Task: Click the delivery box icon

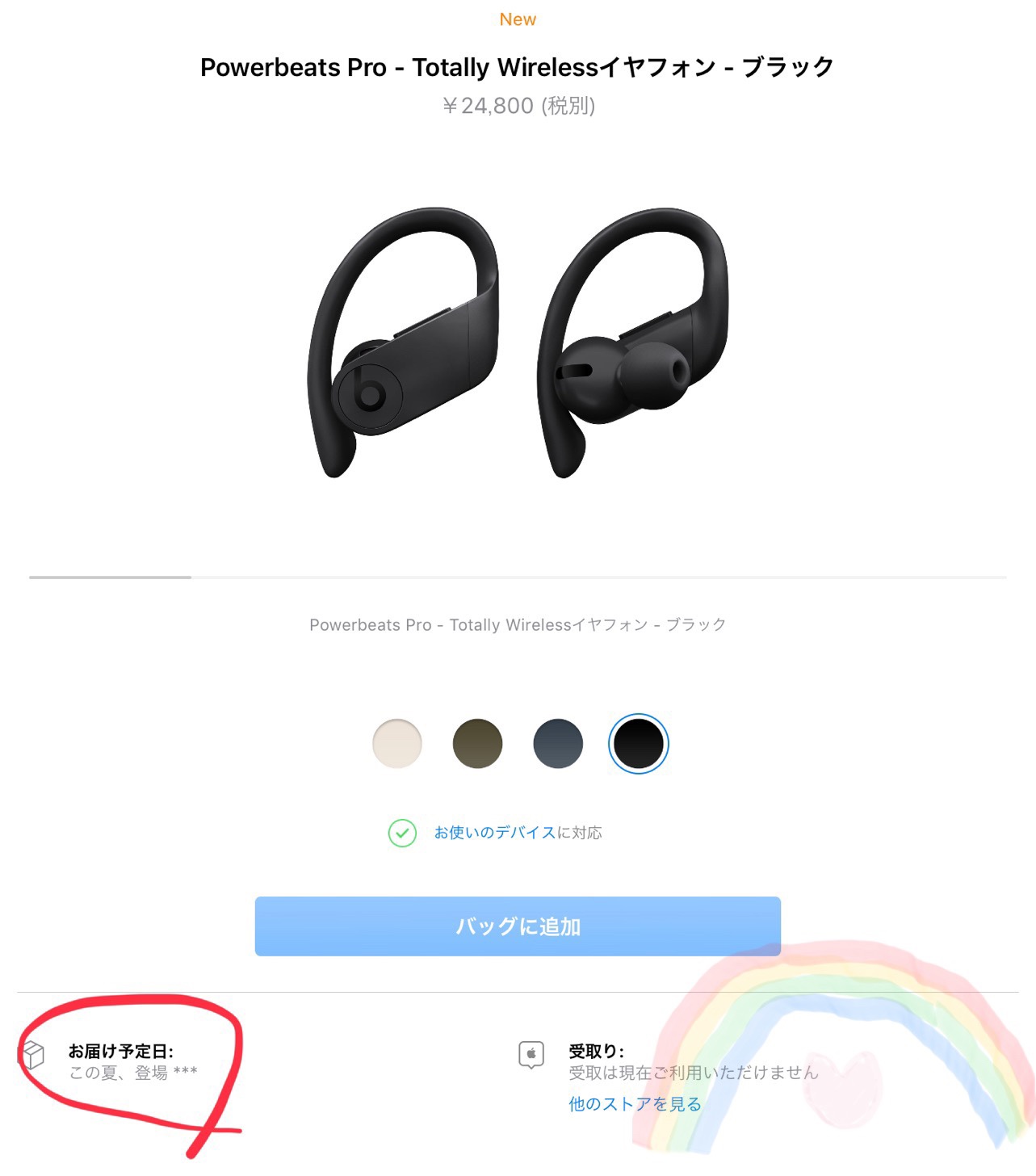Action: coord(32,1055)
